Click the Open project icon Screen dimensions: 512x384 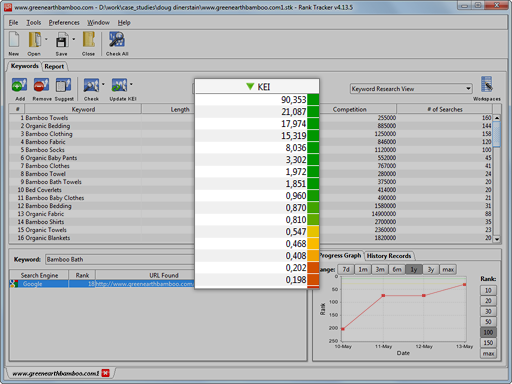click(x=35, y=40)
